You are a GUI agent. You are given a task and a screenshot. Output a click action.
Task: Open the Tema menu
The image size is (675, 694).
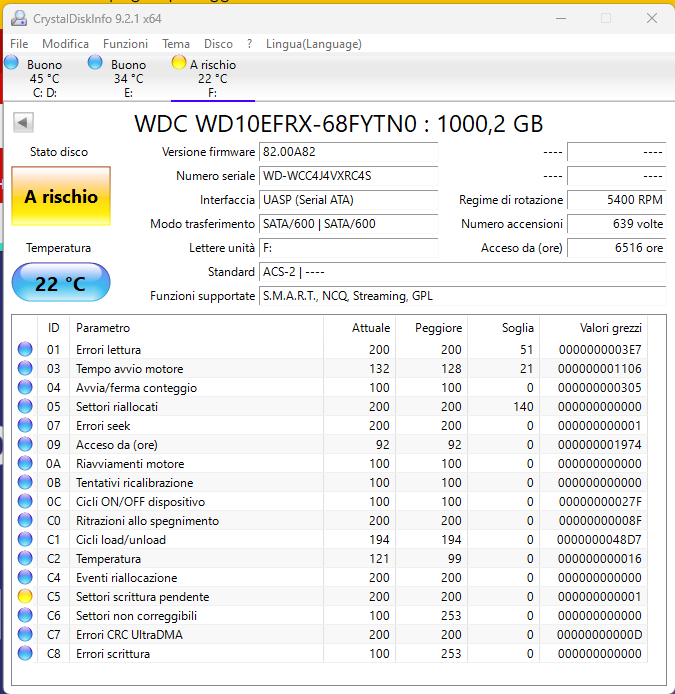176,44
